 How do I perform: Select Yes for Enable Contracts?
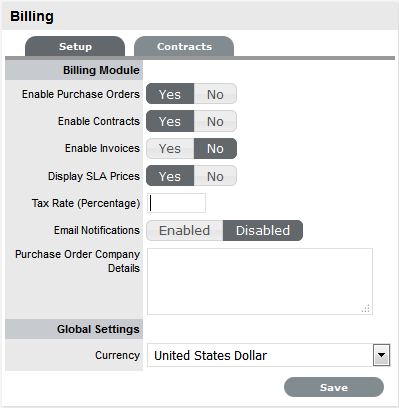[170, 121]
